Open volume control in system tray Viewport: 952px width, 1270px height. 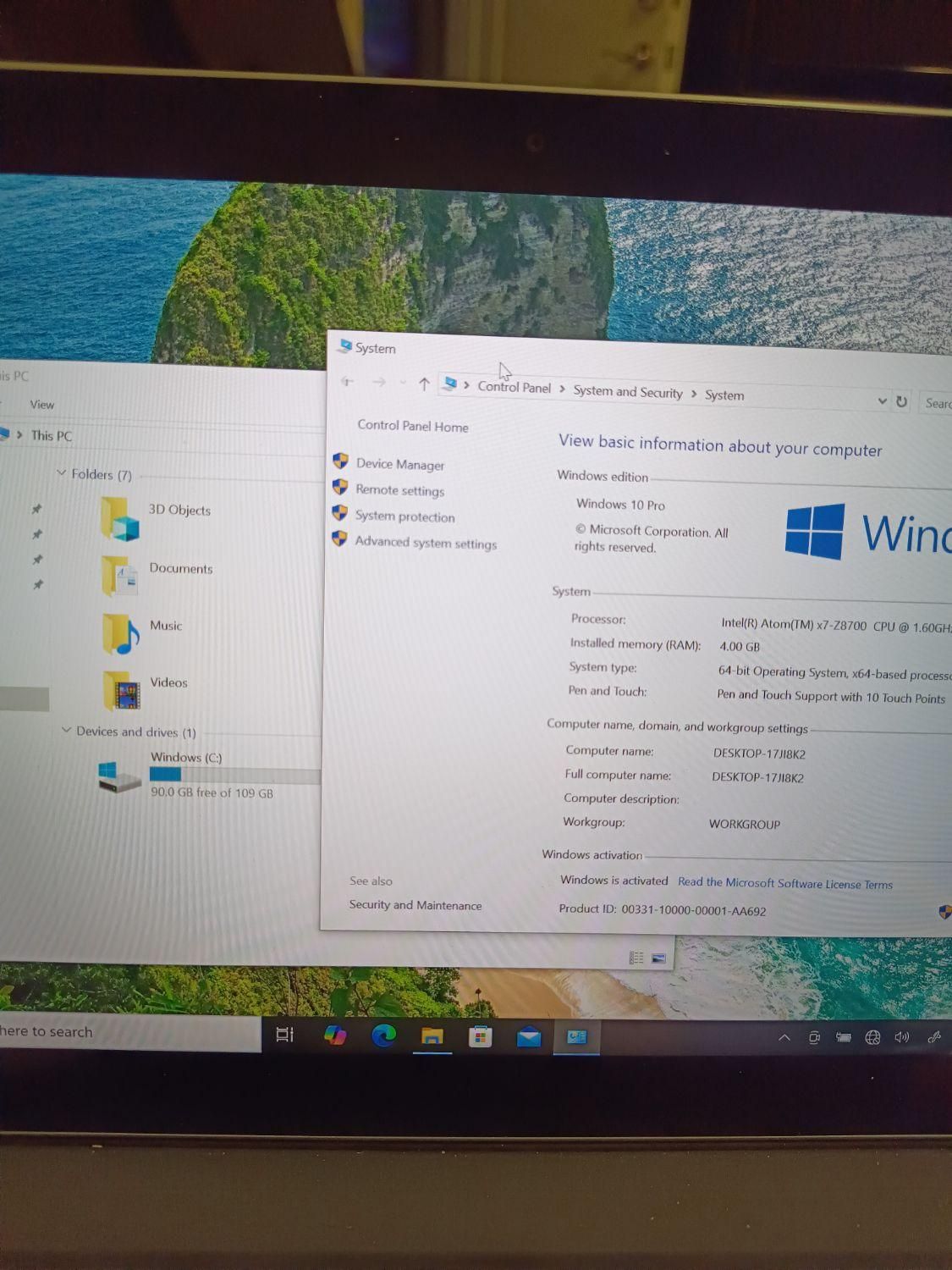pyautogui.click(x=902, y=1037)
